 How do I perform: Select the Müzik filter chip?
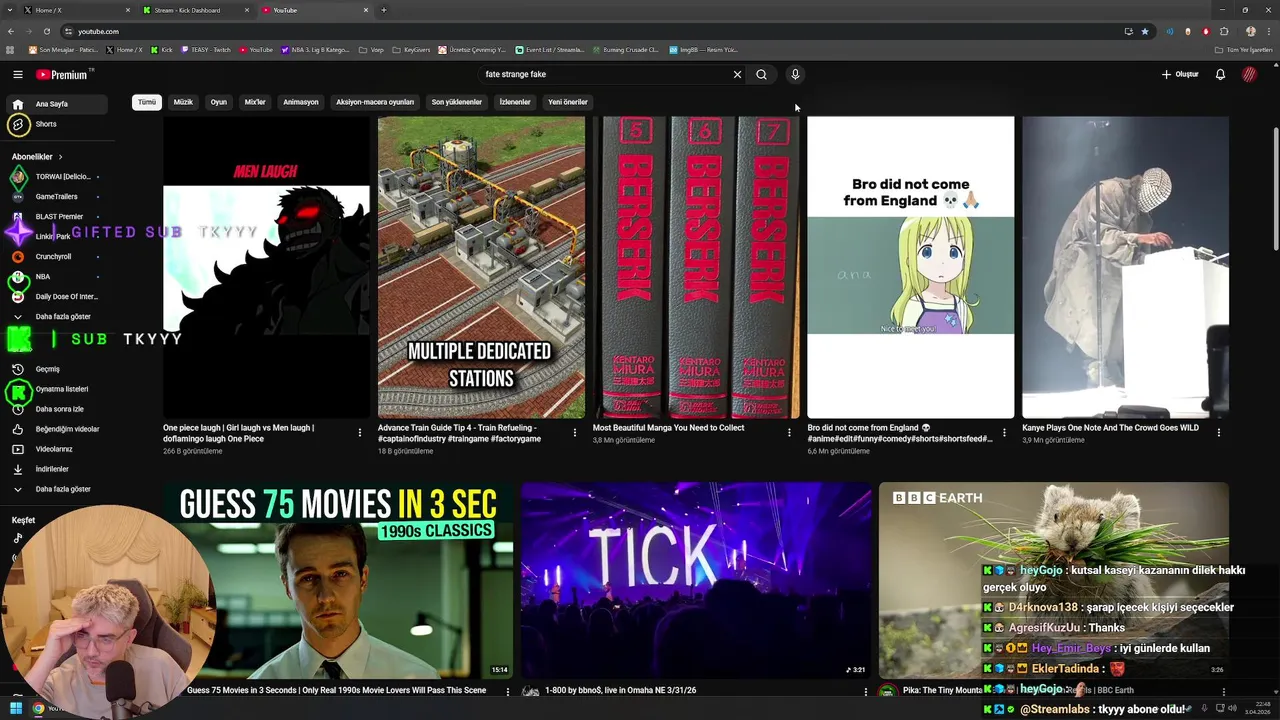pyautogui.click(x=183, y=102)
